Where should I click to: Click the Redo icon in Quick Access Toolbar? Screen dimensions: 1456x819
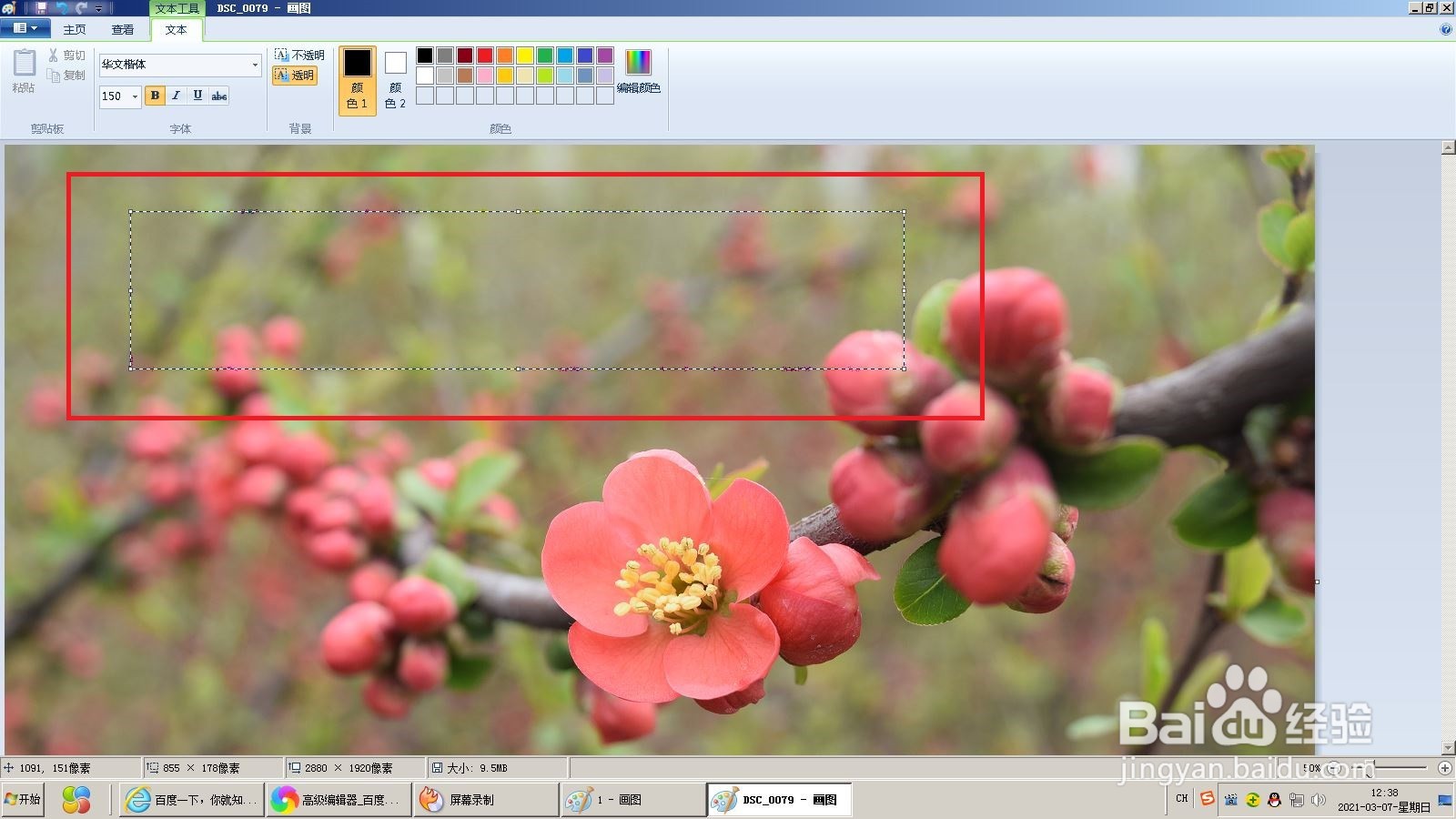pos(82,8)
